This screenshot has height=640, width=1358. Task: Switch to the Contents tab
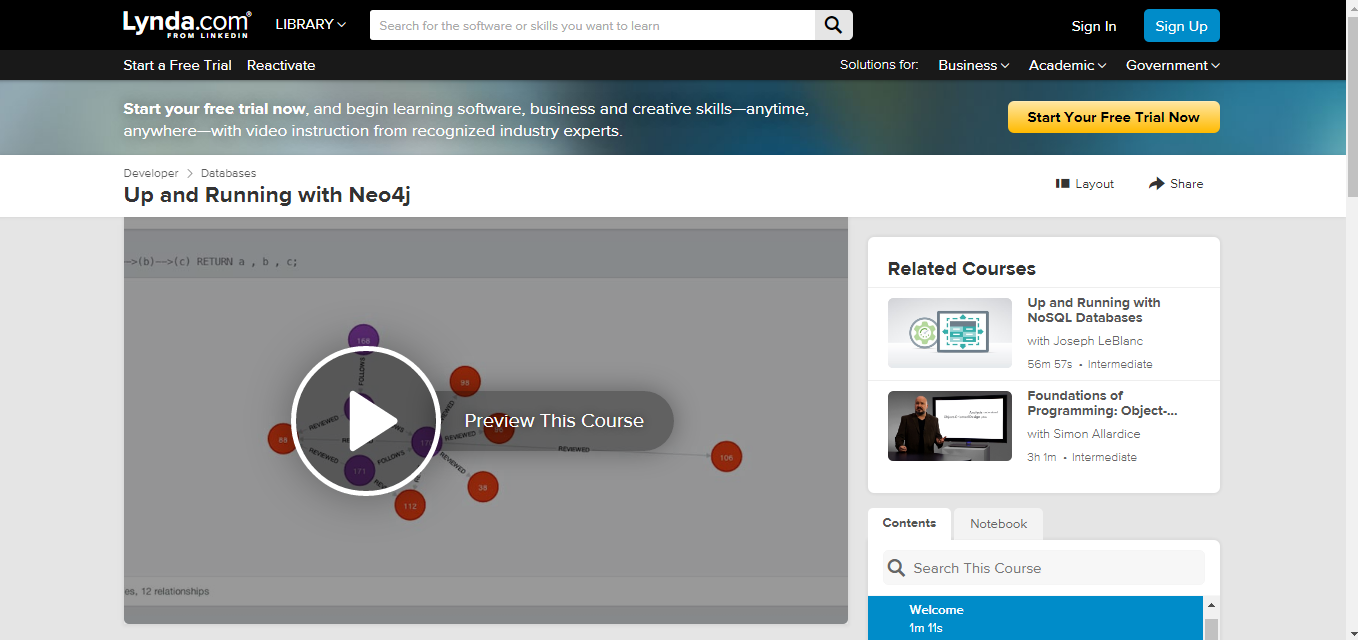[x=909, y=523]
